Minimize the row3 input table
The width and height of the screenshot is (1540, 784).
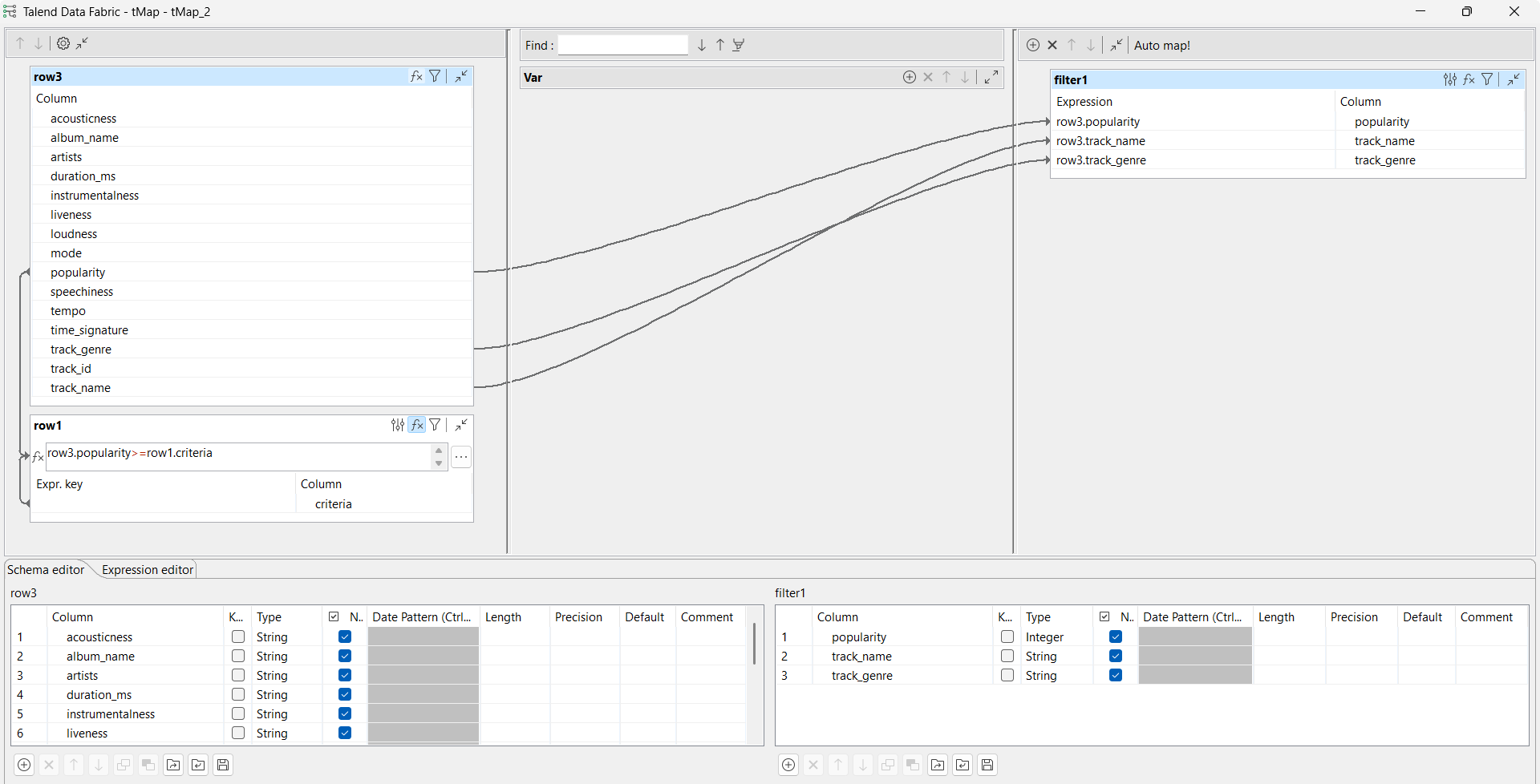pyautogui.click(x=461, y=76)
